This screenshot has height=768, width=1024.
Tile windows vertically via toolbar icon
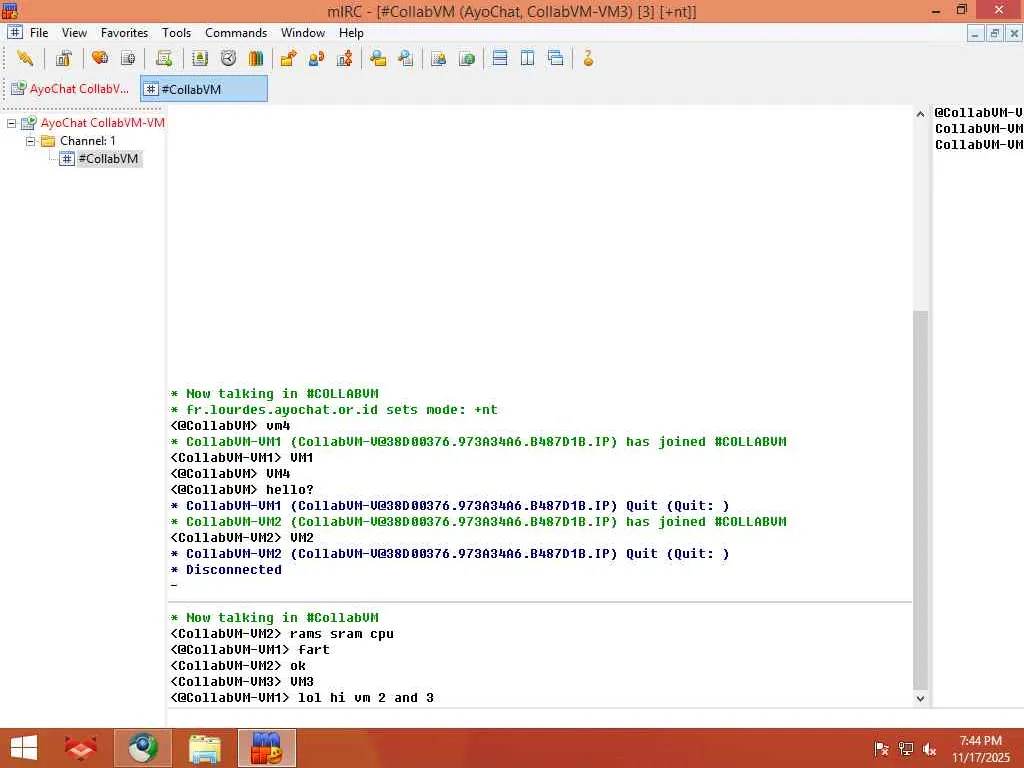[x=528, y=58]
